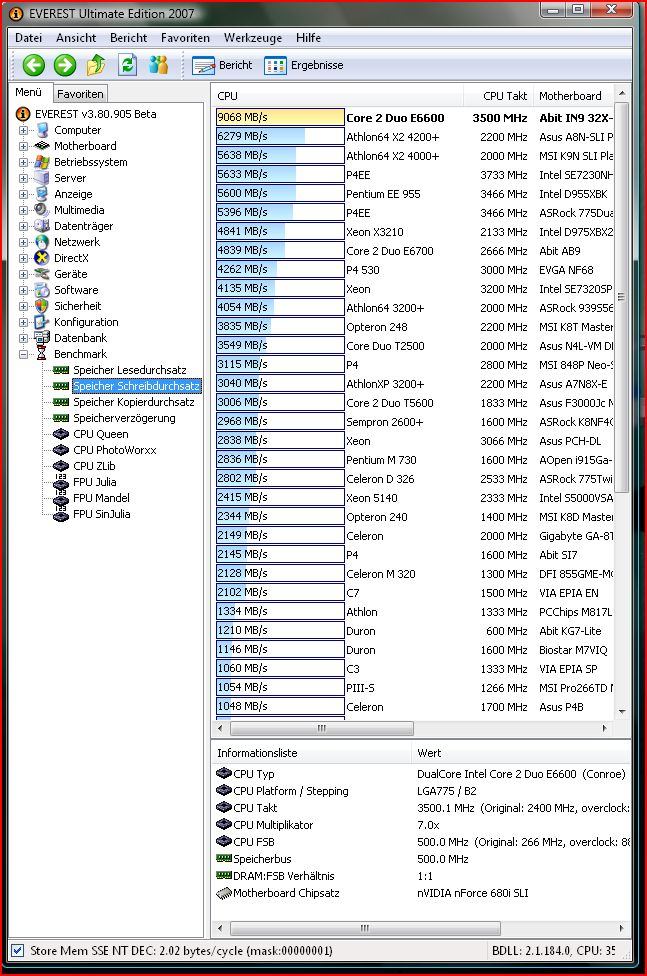Click the users/community toolbar icon
The width and height of the screenshot is (647, 976).
pyautogui.click(x=159, y=65)
